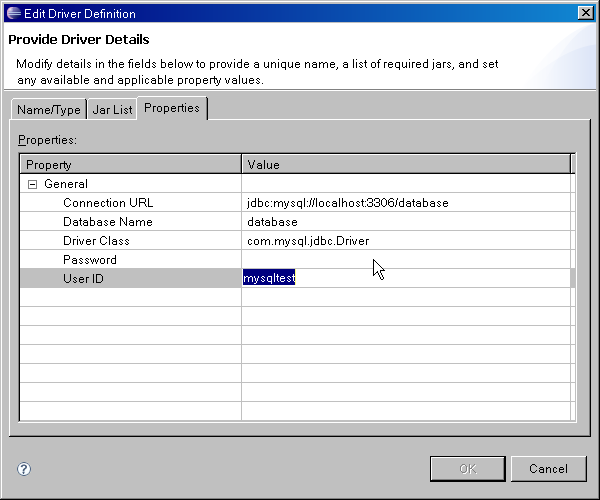
Task: Click the Value column header
Action: click(405, 164)
